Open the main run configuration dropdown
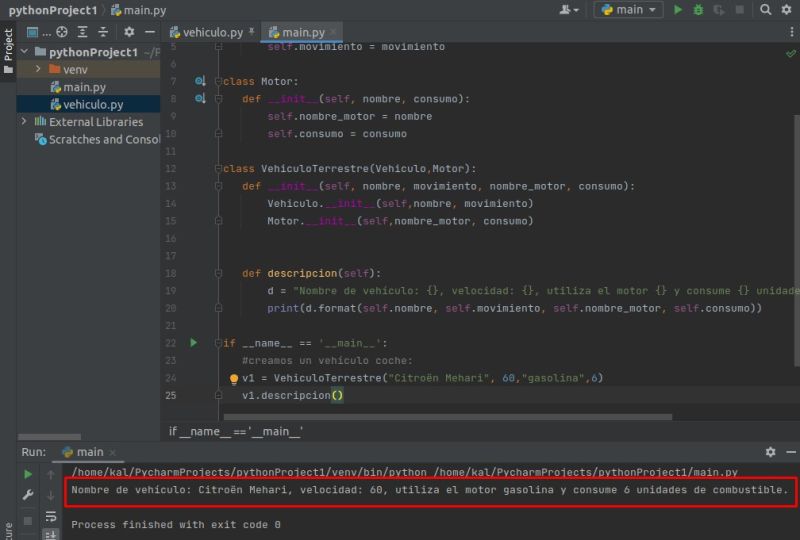The image size is (800, 540). pos(628,10)
